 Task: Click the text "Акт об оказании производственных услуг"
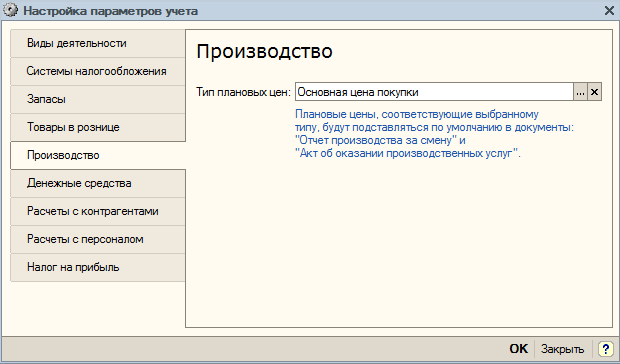pos(406,153)
